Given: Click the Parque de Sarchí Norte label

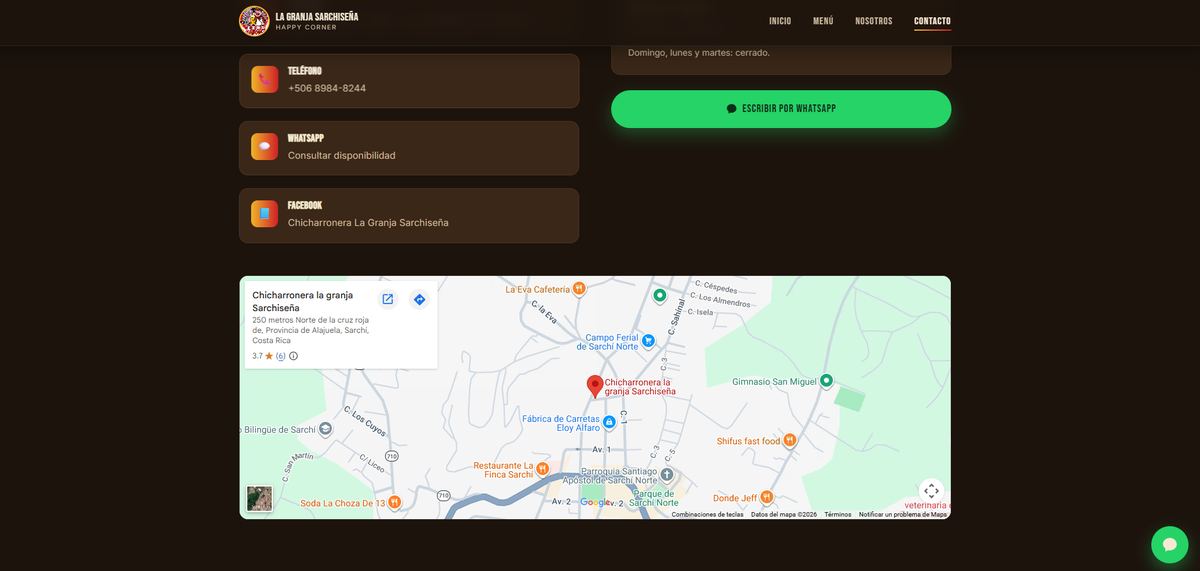Looking at the screenshot, I should (655, 498).
